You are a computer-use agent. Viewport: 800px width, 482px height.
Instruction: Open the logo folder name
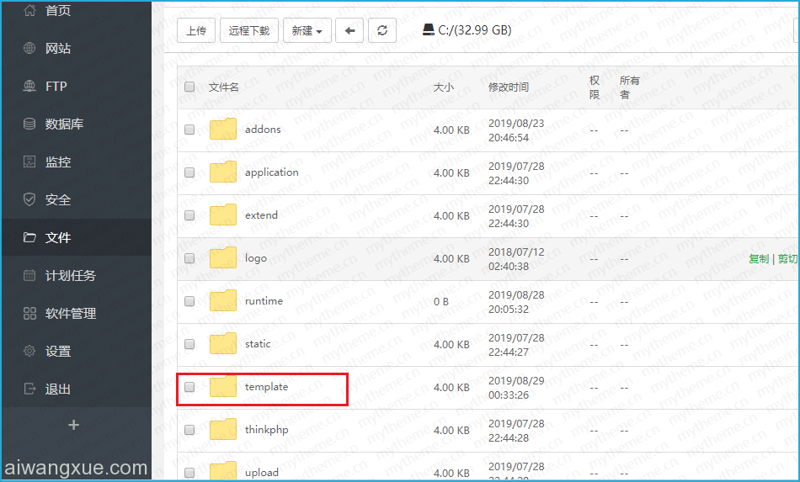click(x=256, y=258)
